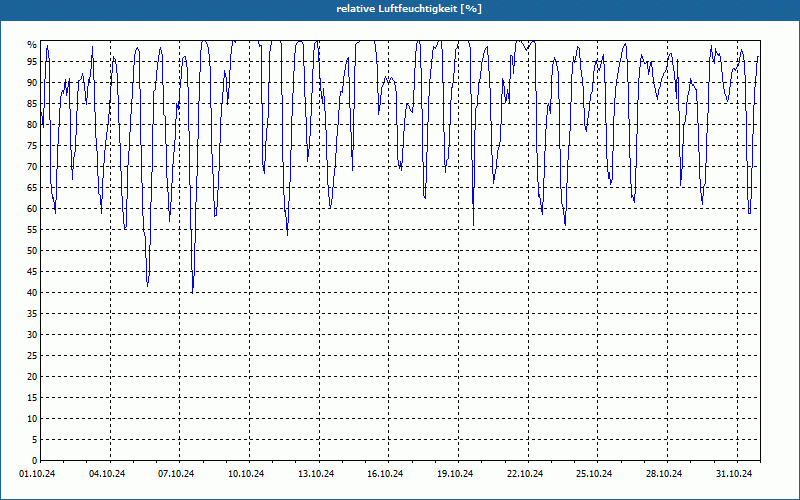Click the y-axis value 50
The width and height of the screenshot is (800, 500).
[32, 251]
